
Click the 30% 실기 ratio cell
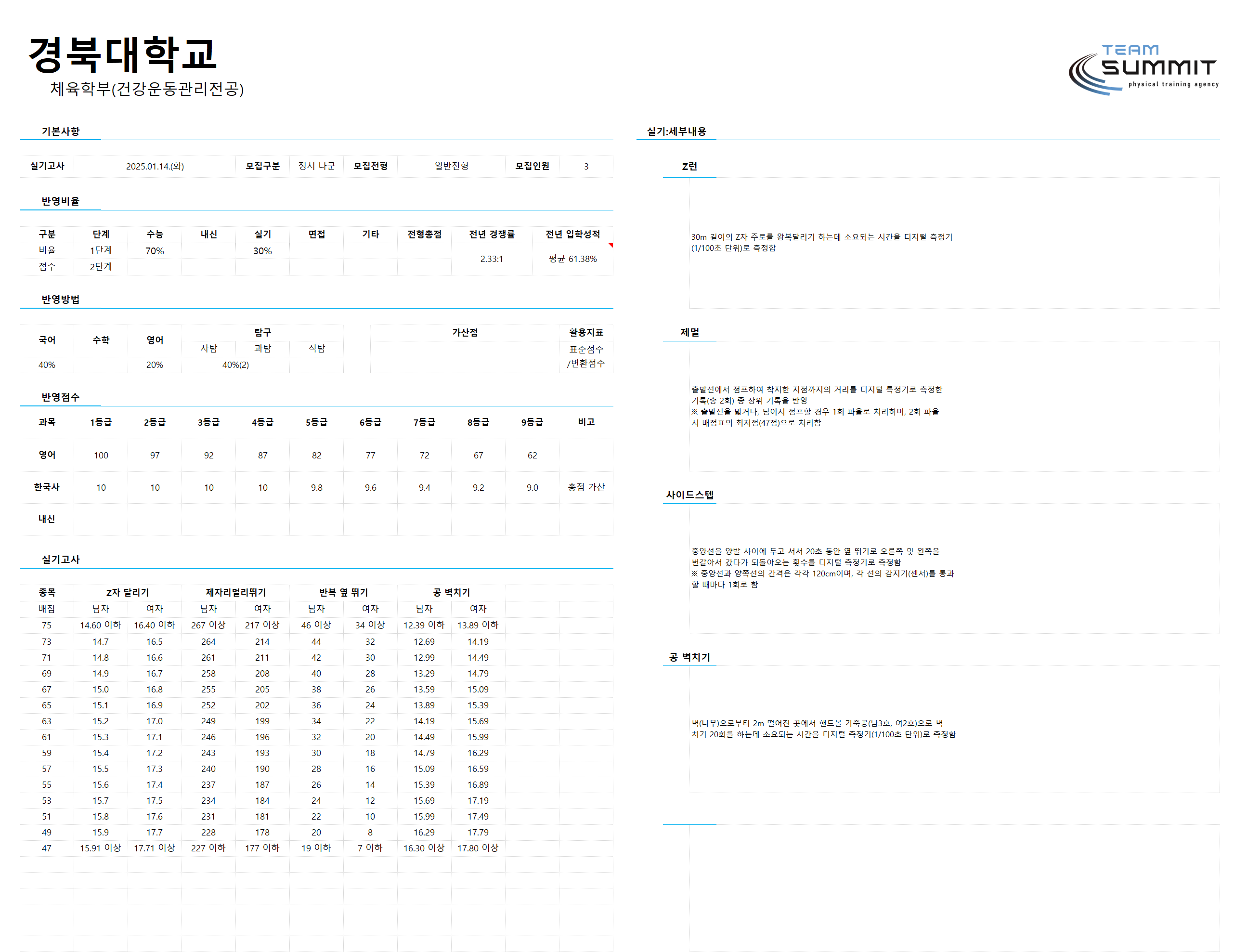(x=262, y=251)
